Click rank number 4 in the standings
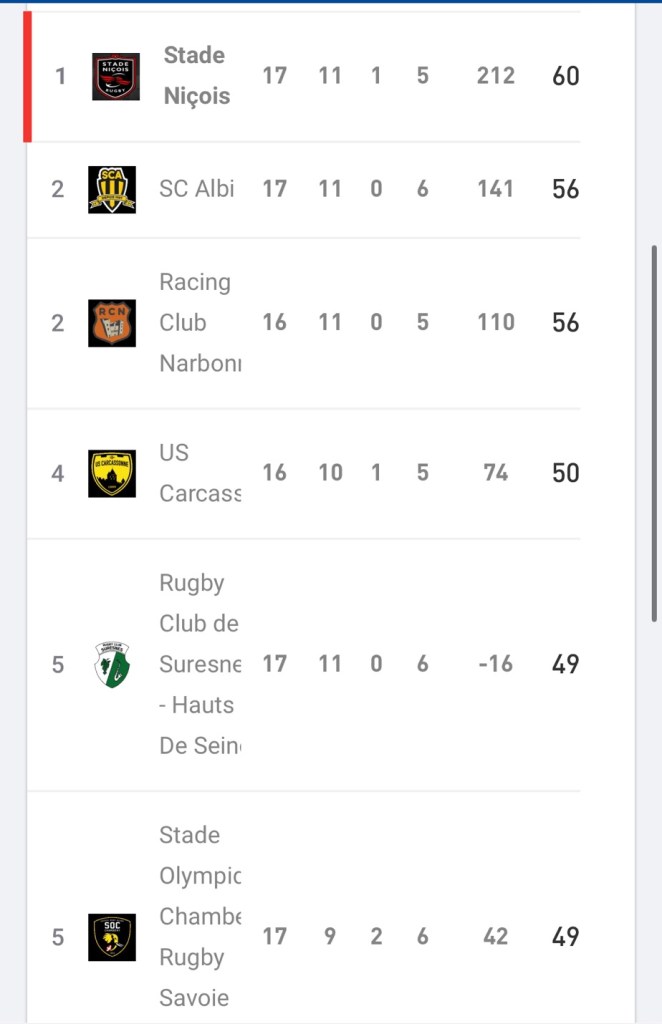This screenshot has height=1024, width=662. point(58,473)
